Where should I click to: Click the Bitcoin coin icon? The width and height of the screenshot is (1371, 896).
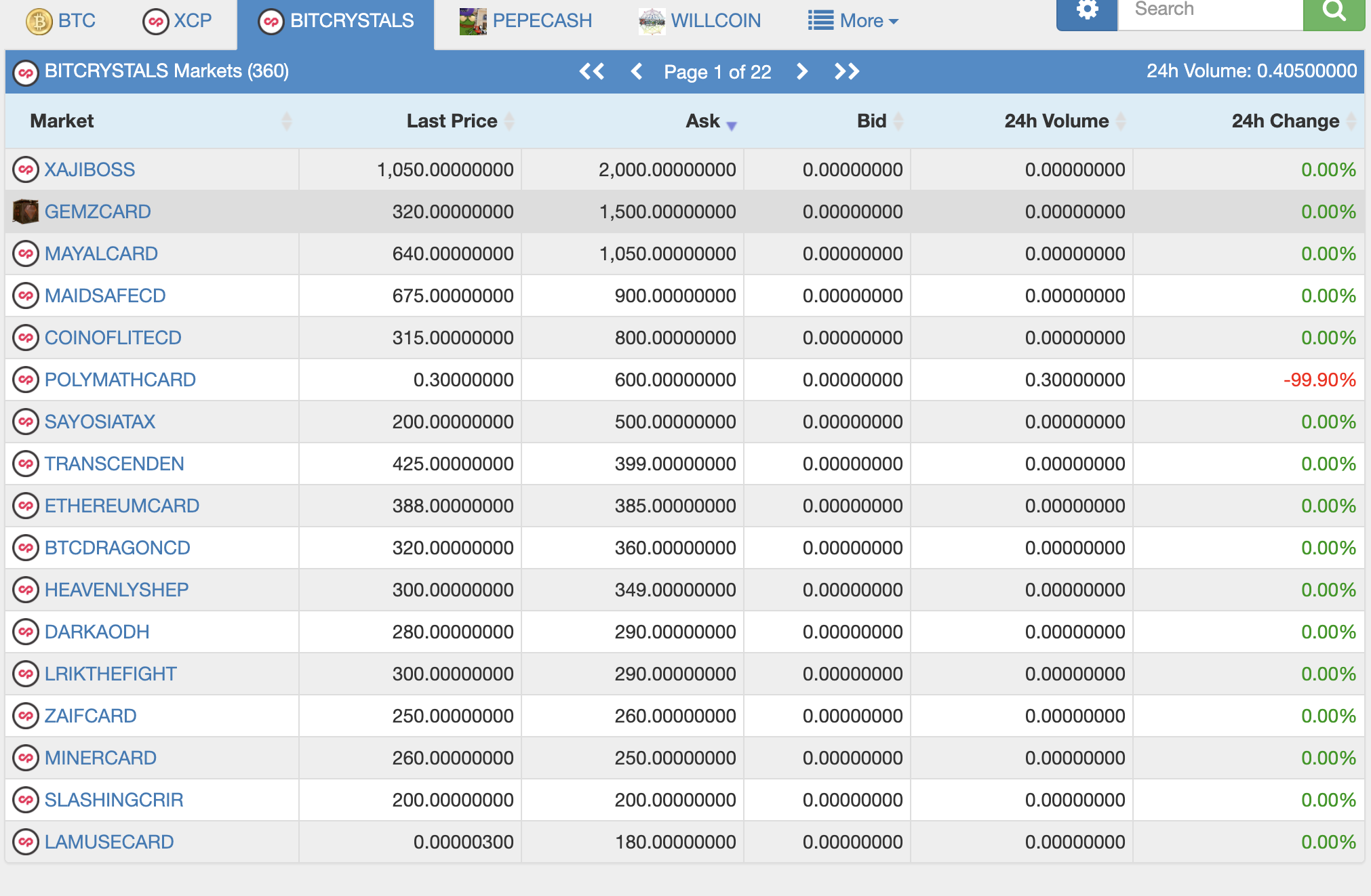(x=39, y=22)
